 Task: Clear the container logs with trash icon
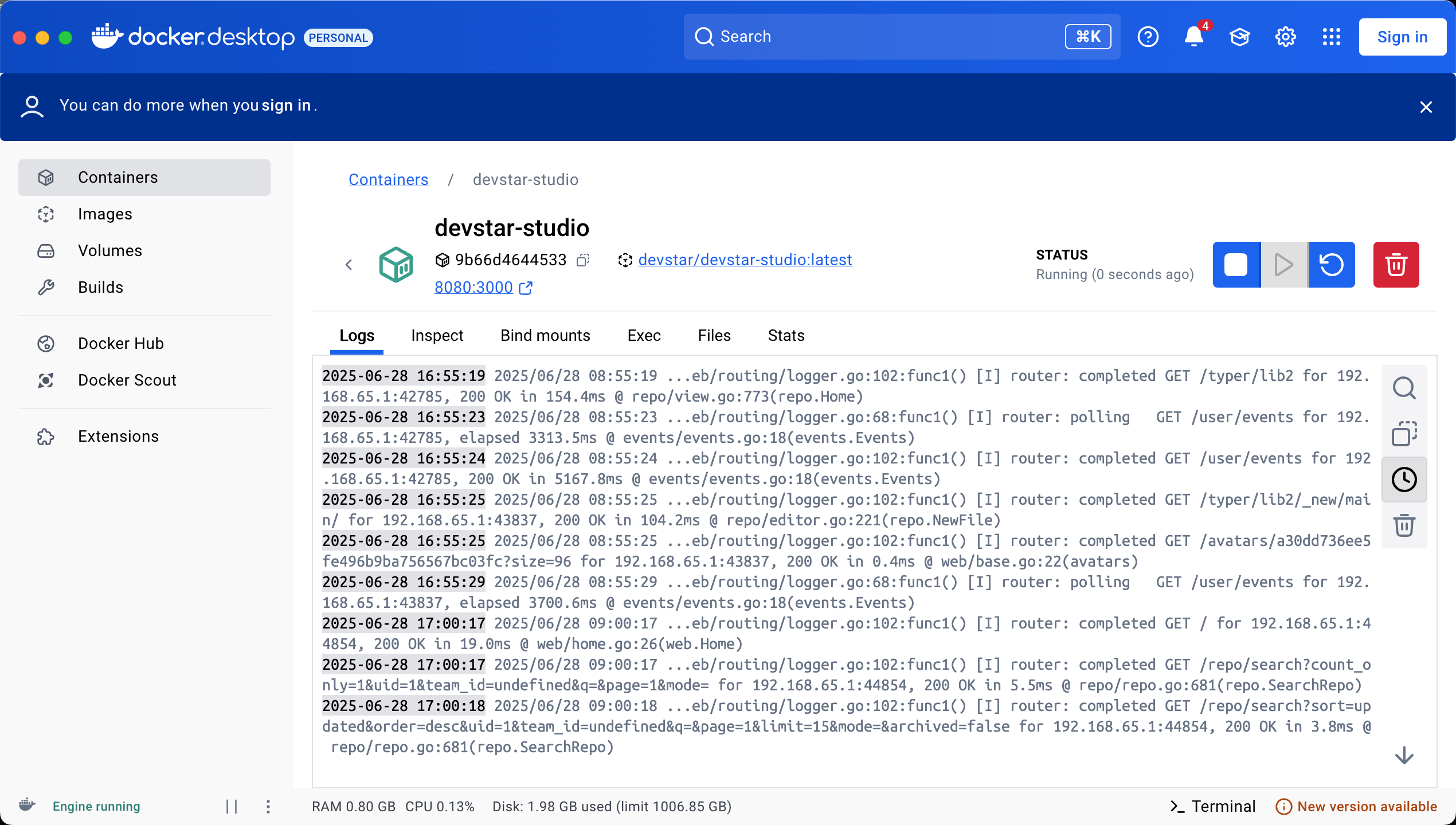tap(1404, 525)
